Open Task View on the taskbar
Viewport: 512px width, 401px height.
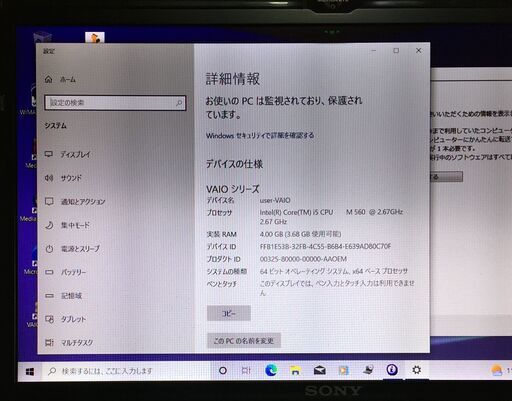(x=246, y=370)
